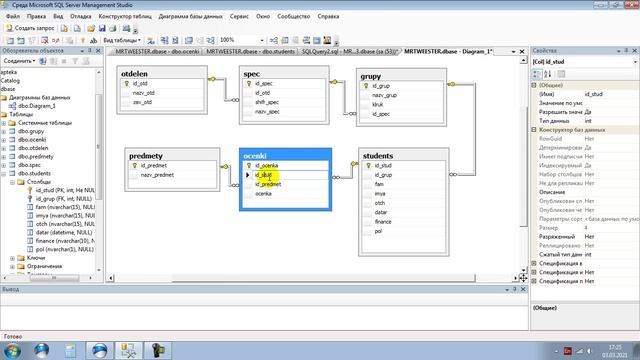This screenshot has width=640, height=360.
Task: Expand the Ключи folder
Action: 12,258
